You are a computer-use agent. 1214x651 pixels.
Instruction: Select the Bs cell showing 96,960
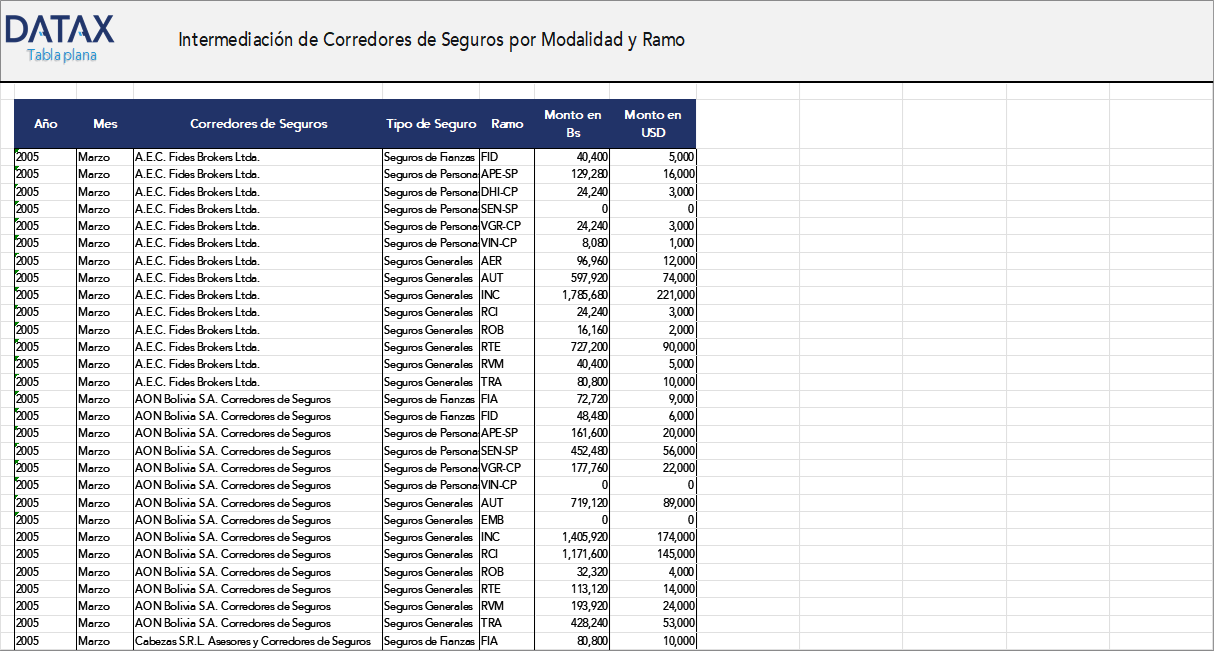point(572,260)
